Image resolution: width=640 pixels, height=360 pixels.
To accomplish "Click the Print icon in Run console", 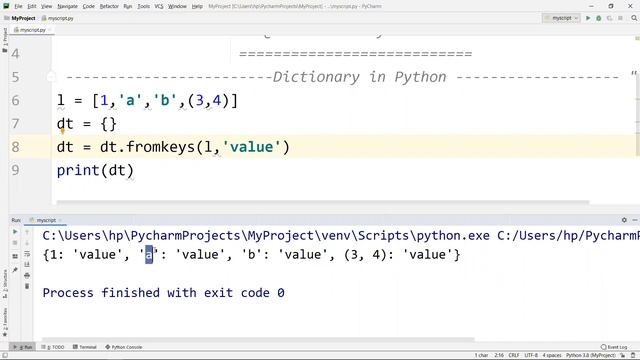I will click(x=27, y=276).
